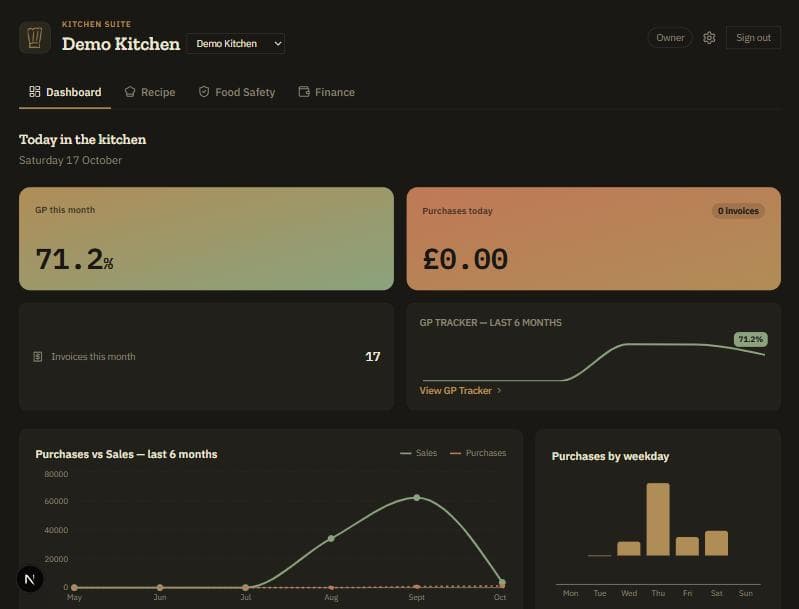Open the GP this month card
This screenshot has height=609, width=799.
click(x=206, y=239)
